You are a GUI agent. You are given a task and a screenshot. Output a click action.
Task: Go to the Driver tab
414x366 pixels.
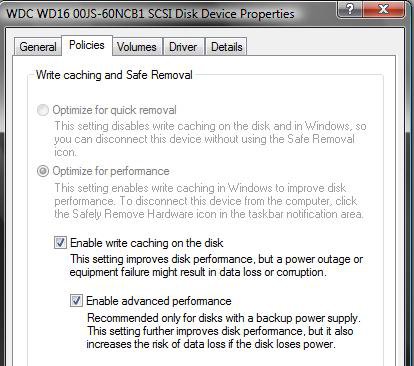(183, 47)
